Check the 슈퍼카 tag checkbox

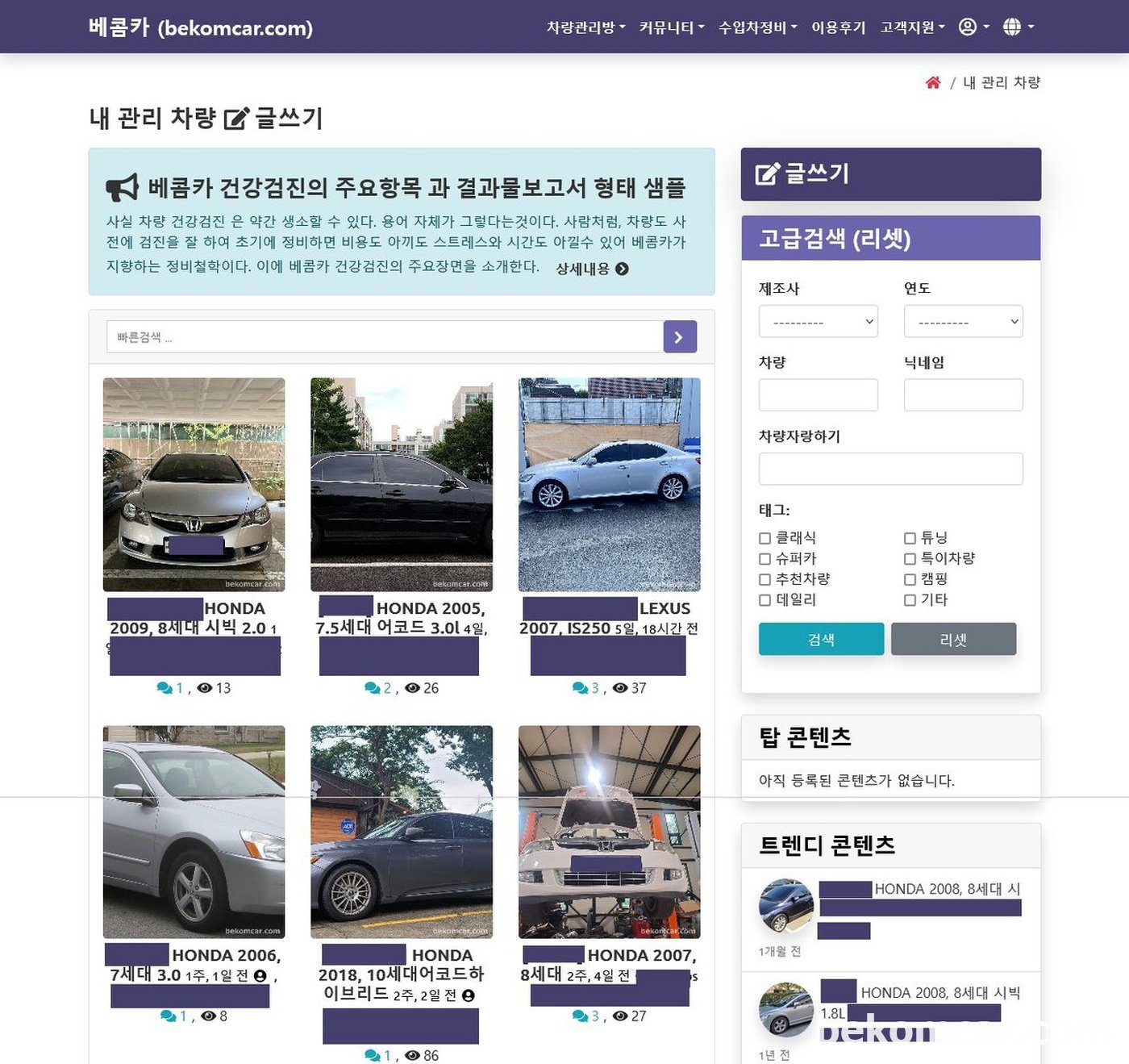click(x=764, y=559)
